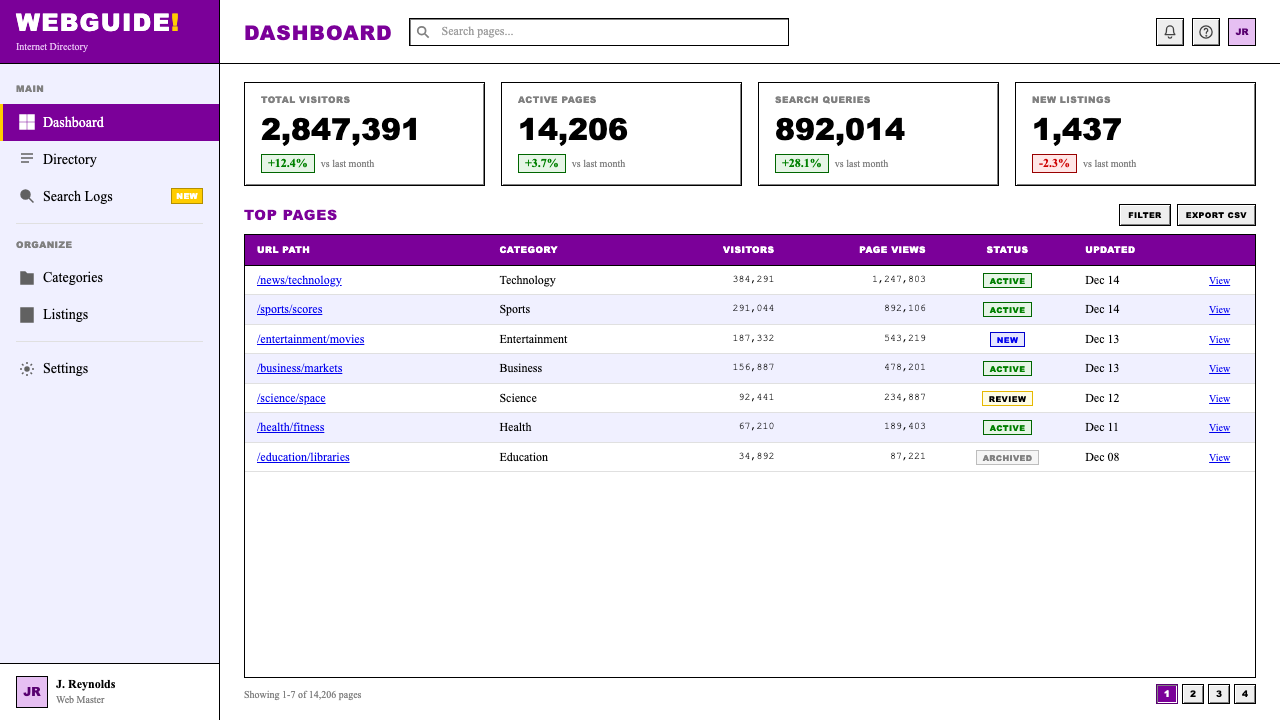Focus the Search pages input field
The image size is (1280, 720).
click(599, 32)
